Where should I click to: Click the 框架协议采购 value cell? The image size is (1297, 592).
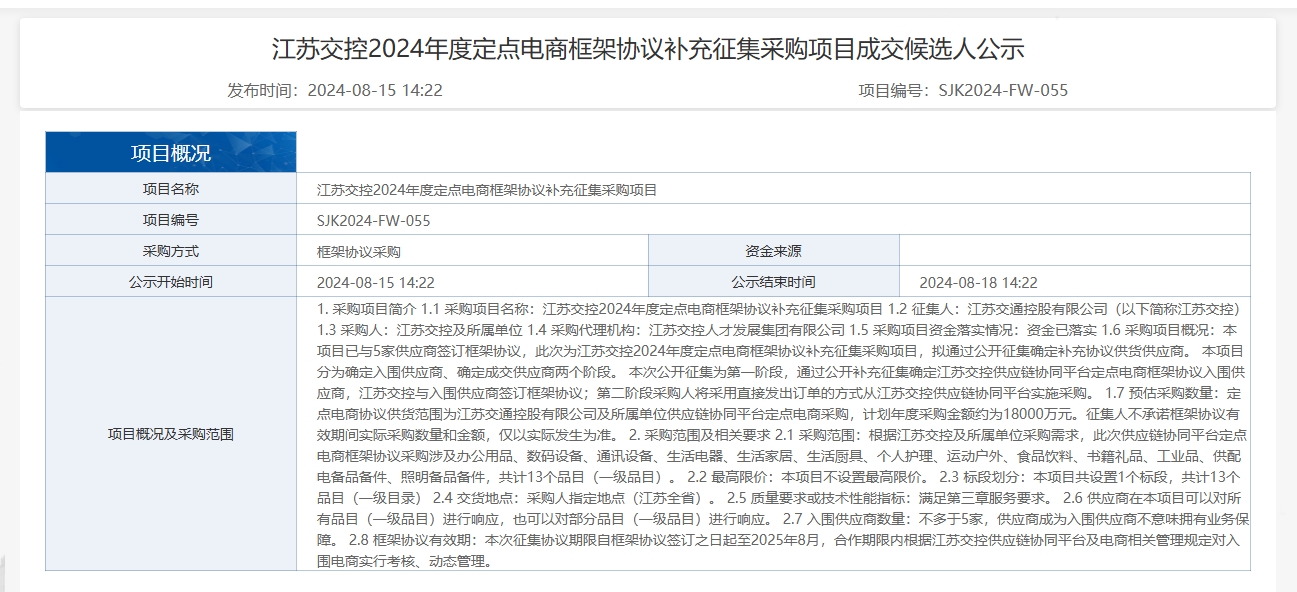[x=358, y=252]
